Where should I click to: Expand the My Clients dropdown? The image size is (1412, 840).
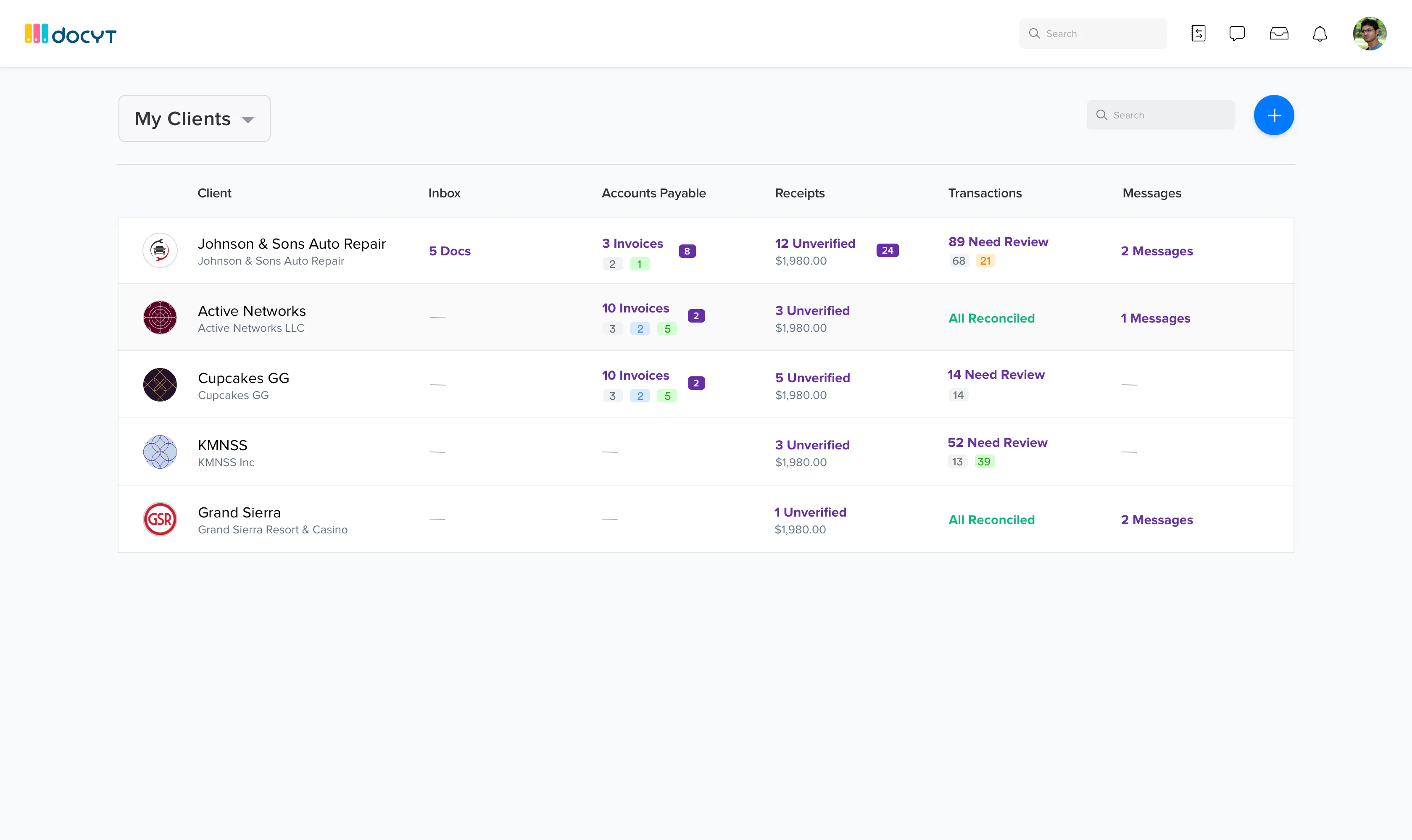(x=194, y=118)
